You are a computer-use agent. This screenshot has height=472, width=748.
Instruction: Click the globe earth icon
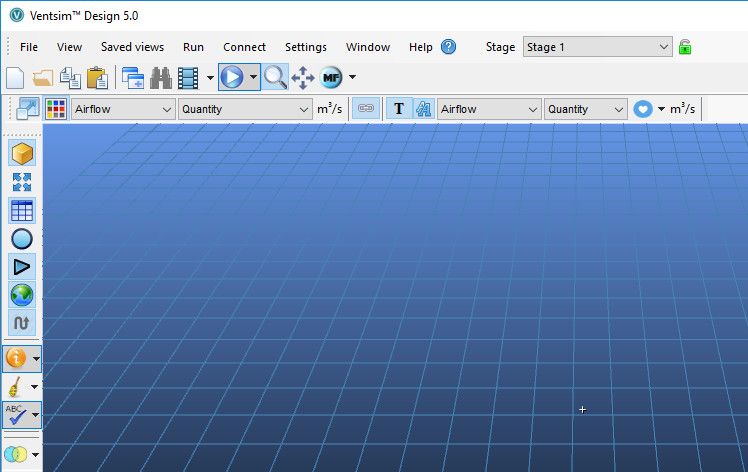(x=22, y=295)
